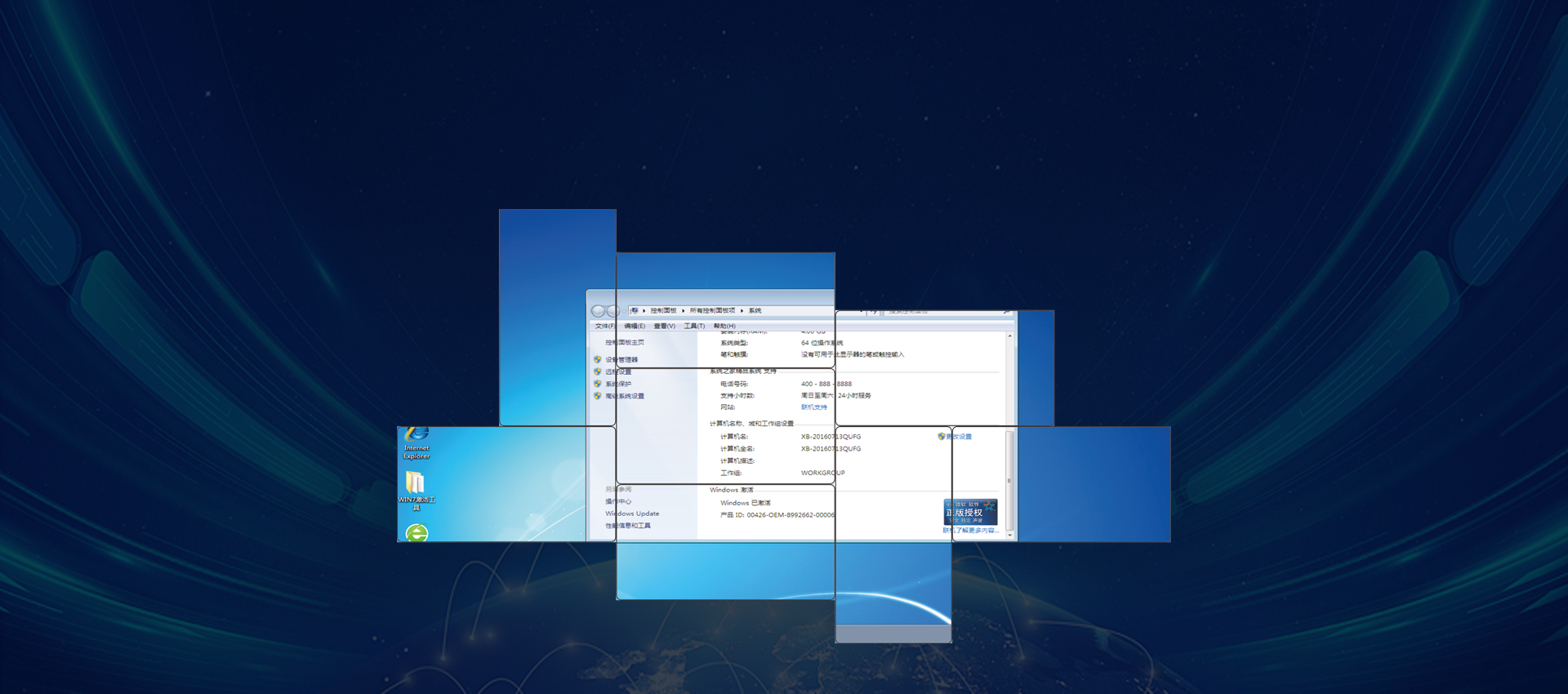Click the 联机支持 website link

click(x=814, y=407)
